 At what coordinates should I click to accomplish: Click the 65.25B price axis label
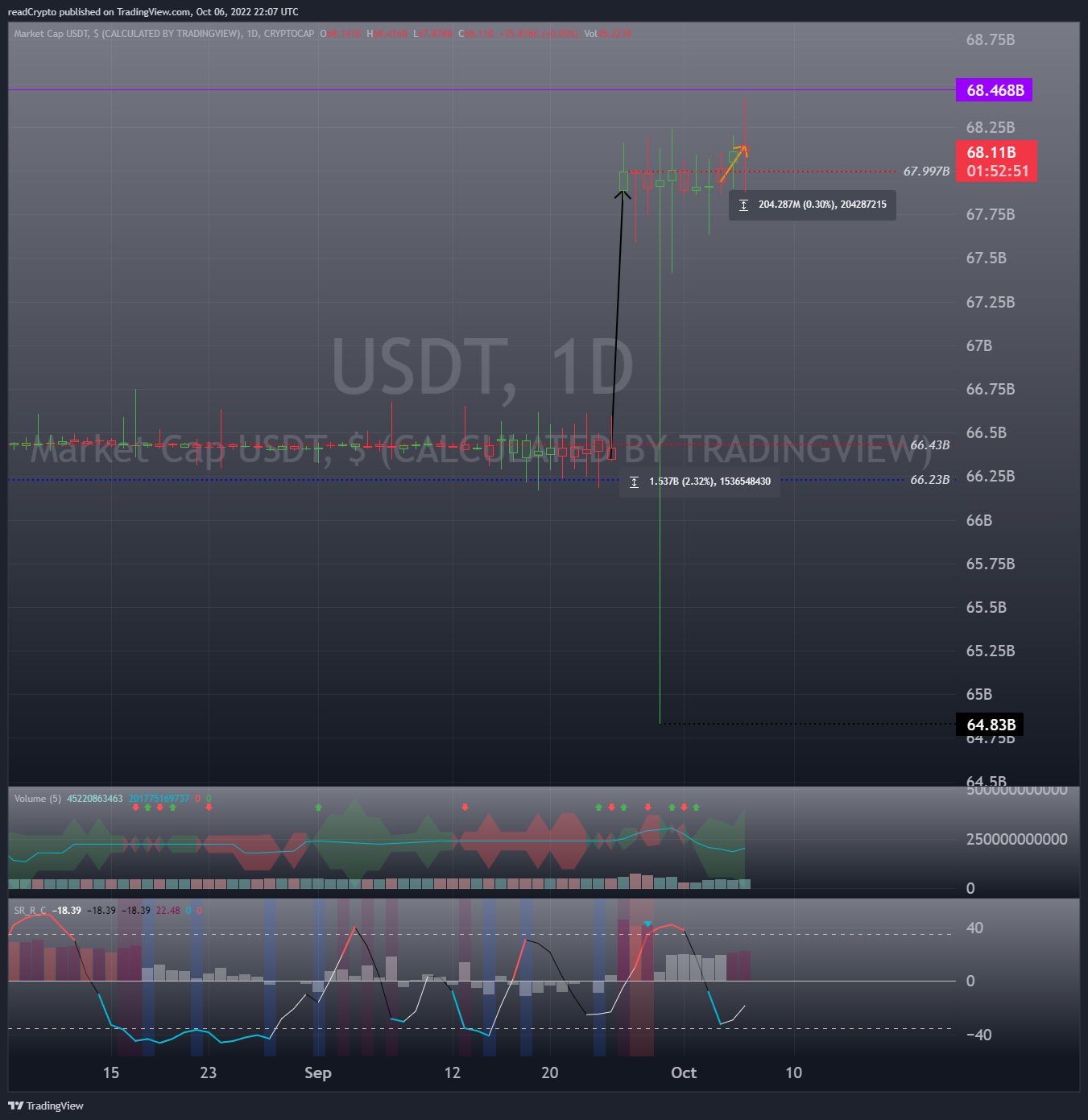coord(991,651)
